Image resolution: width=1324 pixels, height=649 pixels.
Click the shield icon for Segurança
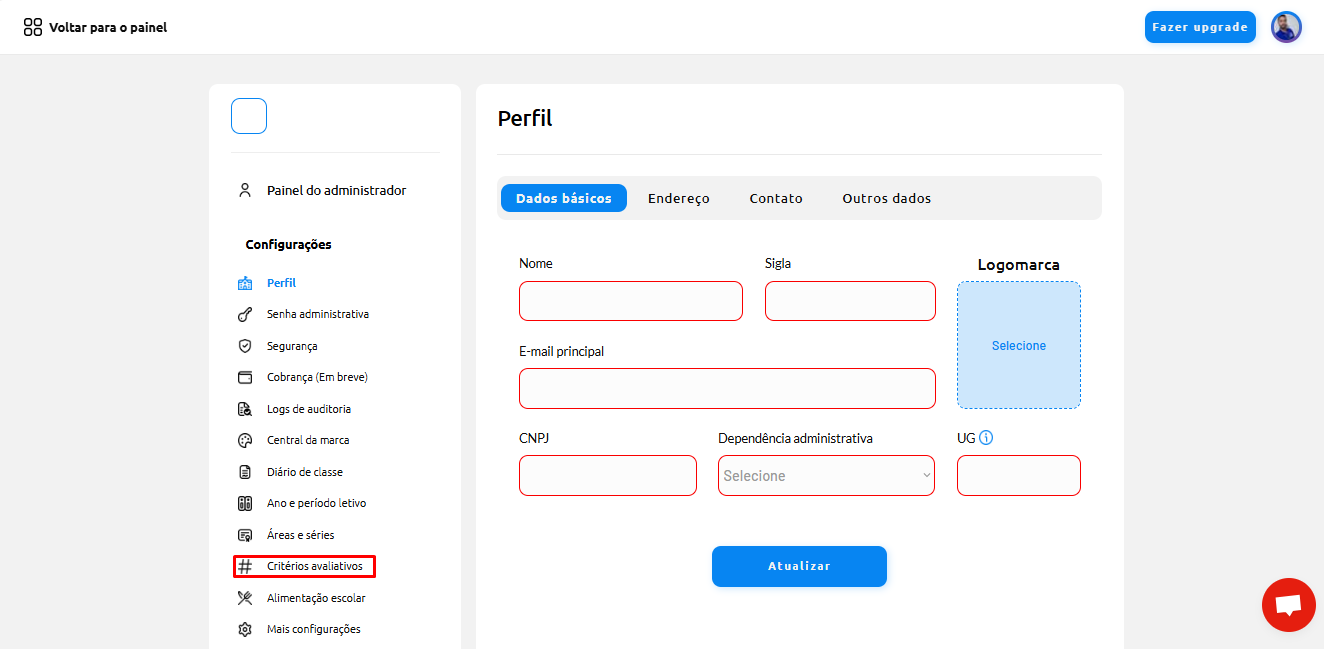[x=245, y=346]
